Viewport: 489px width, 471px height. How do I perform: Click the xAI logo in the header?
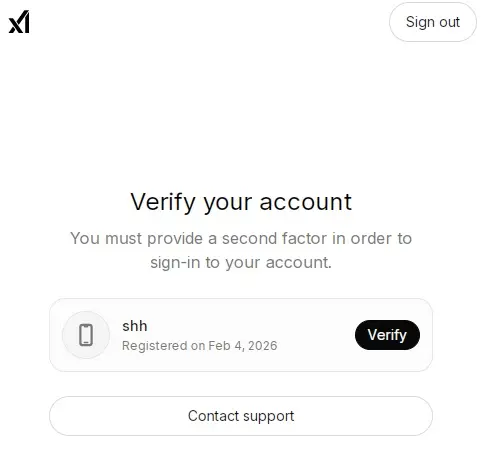(19, 22)
